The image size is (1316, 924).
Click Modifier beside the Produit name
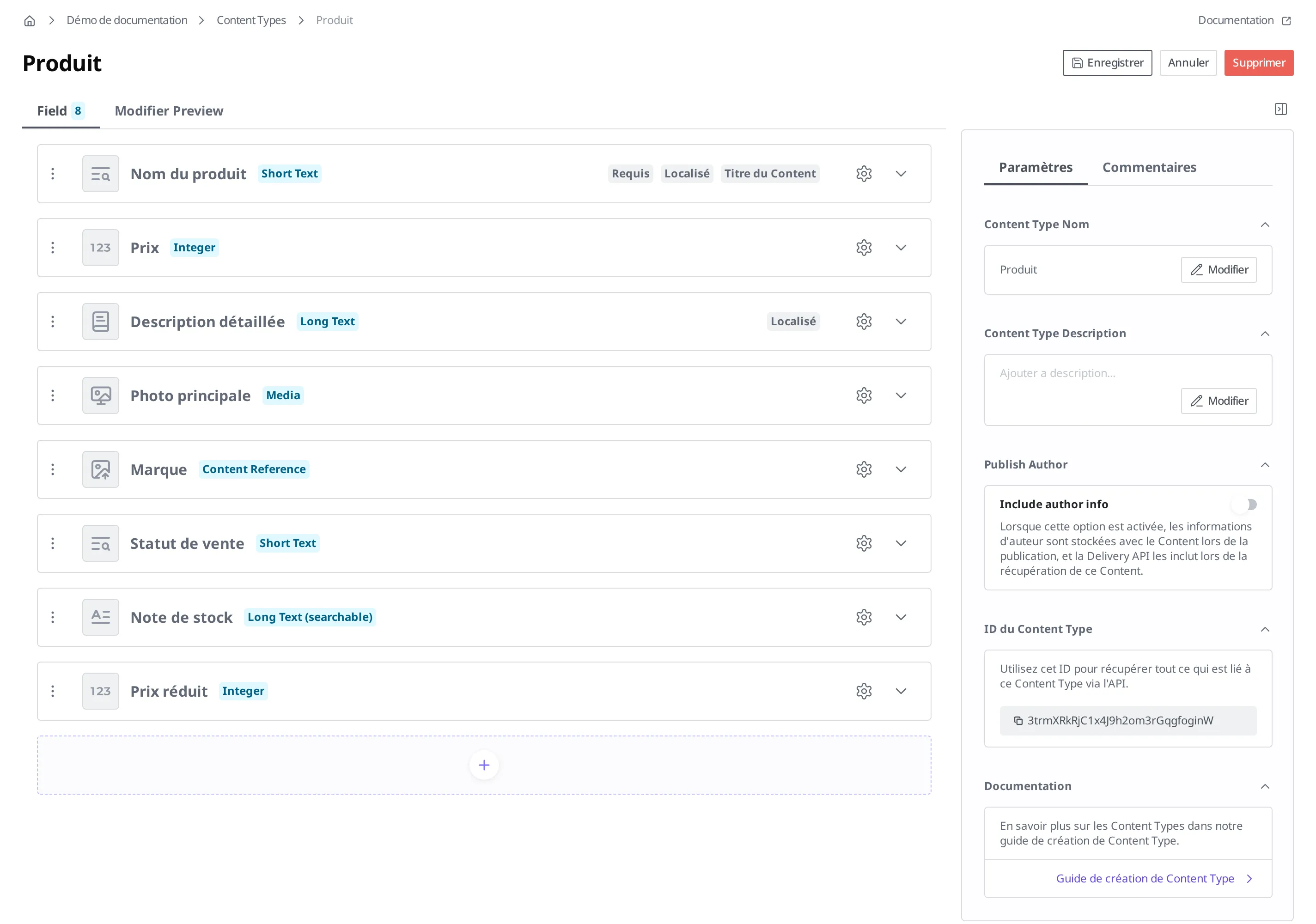tap(1219, 269)
